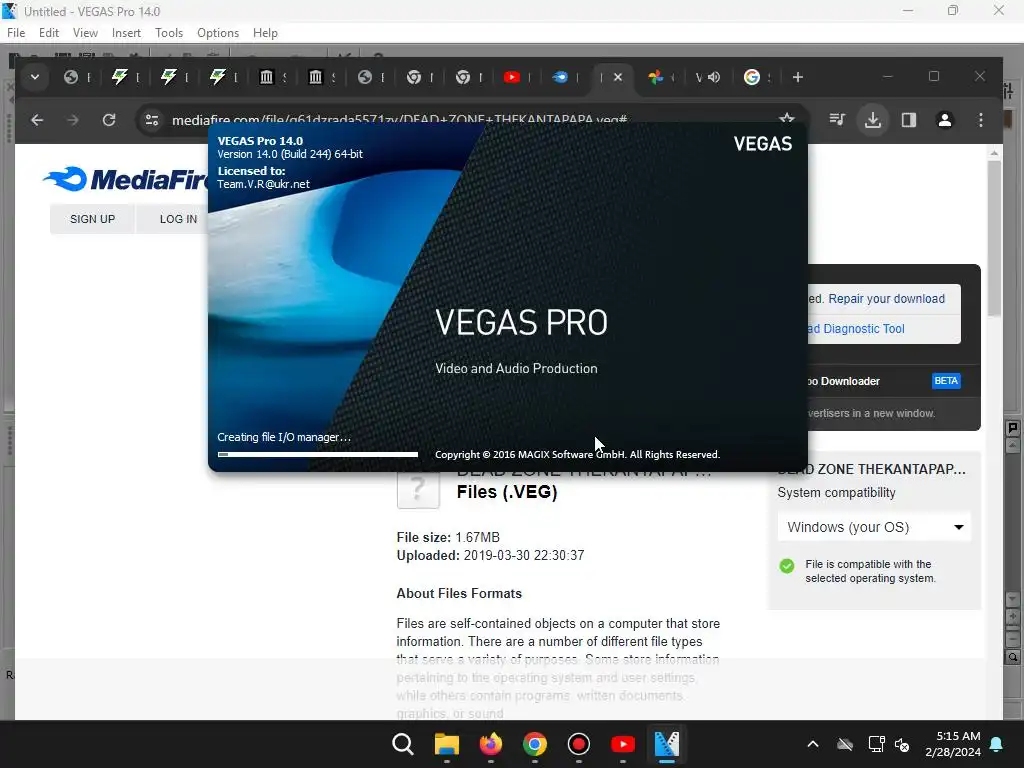Bookmark this page with the star icon
Screen dimensions: 1024x768
787,120
